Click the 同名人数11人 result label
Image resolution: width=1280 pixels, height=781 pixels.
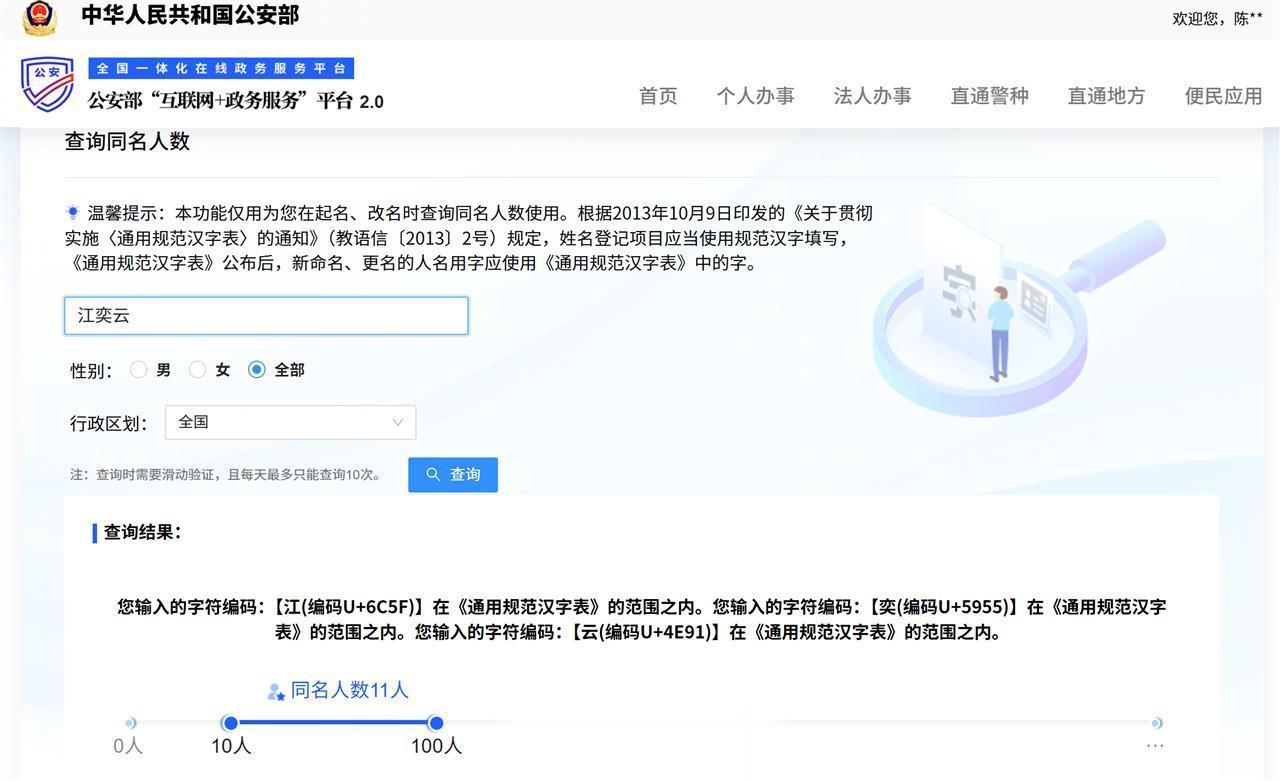pyautogui.click(x=349, y=690)
